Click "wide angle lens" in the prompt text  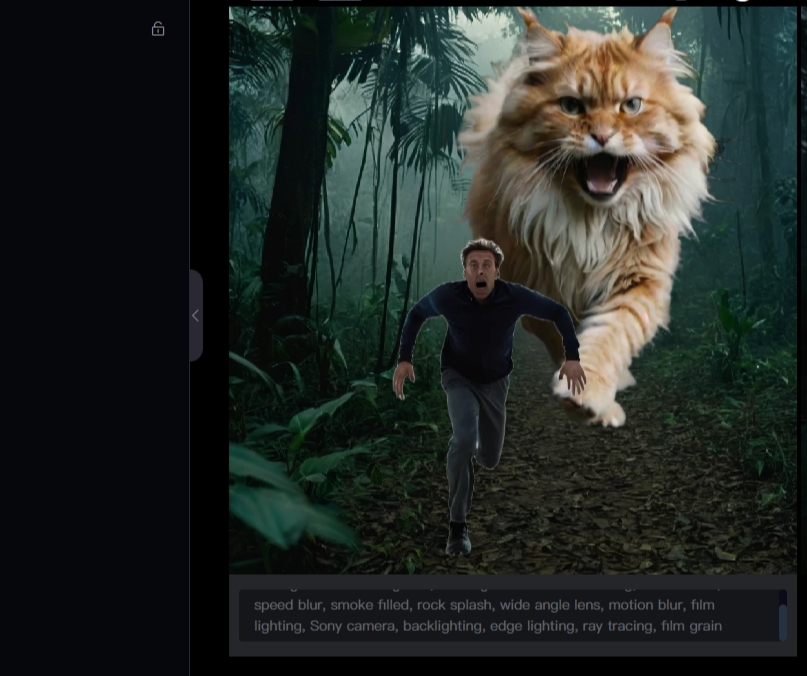524,605
